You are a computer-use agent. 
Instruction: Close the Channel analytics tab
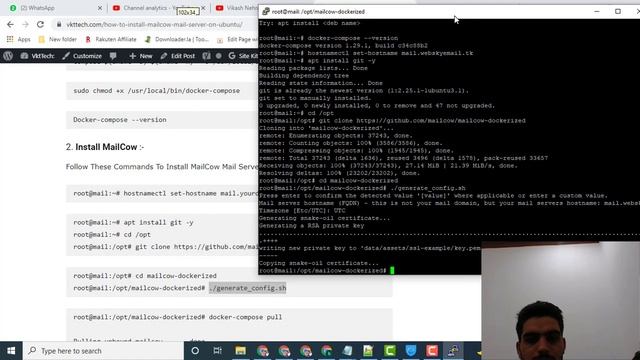[x=203, y=8]
